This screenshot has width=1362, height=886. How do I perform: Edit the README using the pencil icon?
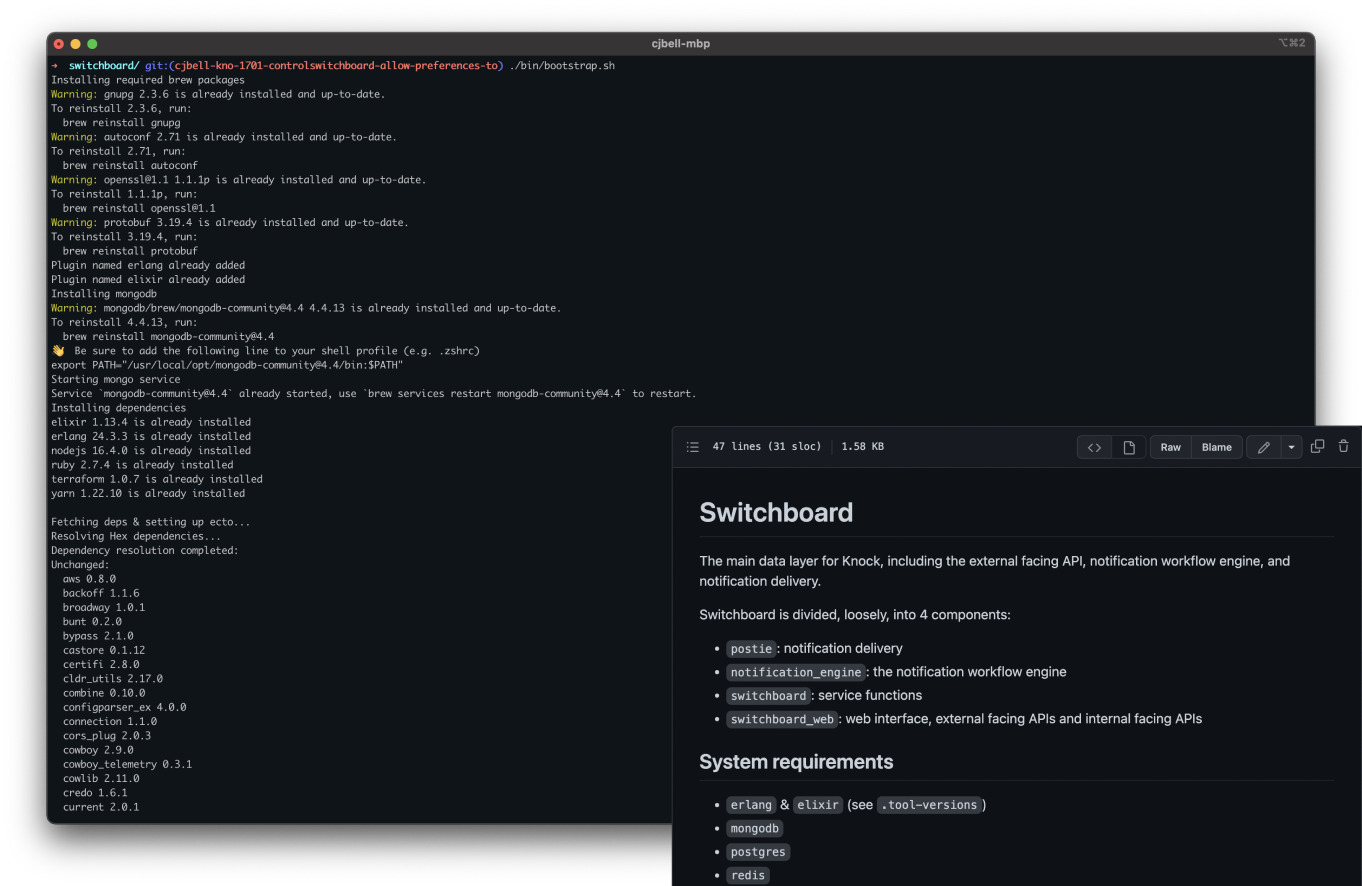(1264, 447)
